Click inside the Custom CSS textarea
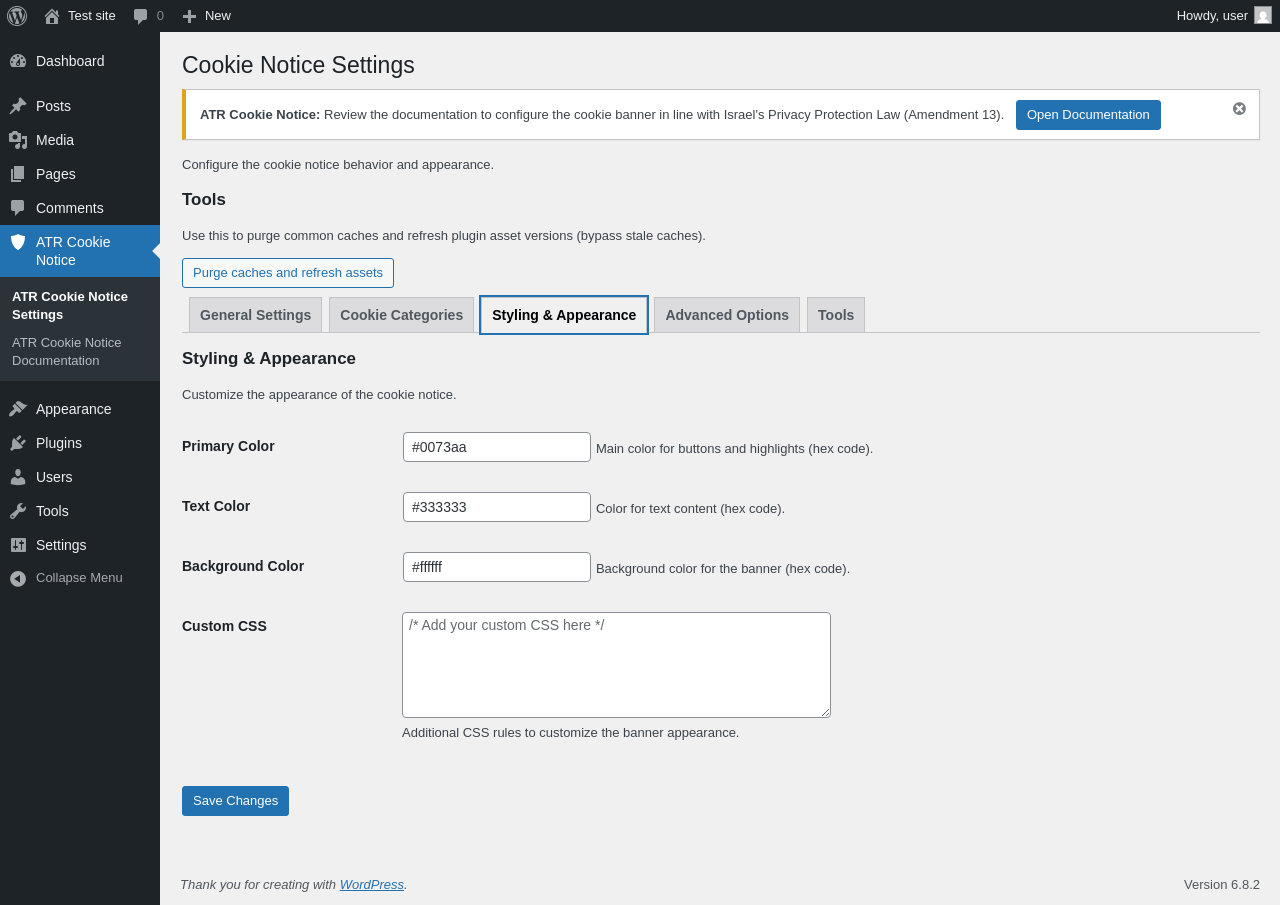Viewport: 1280px width, 905px height. pos(616,665)
